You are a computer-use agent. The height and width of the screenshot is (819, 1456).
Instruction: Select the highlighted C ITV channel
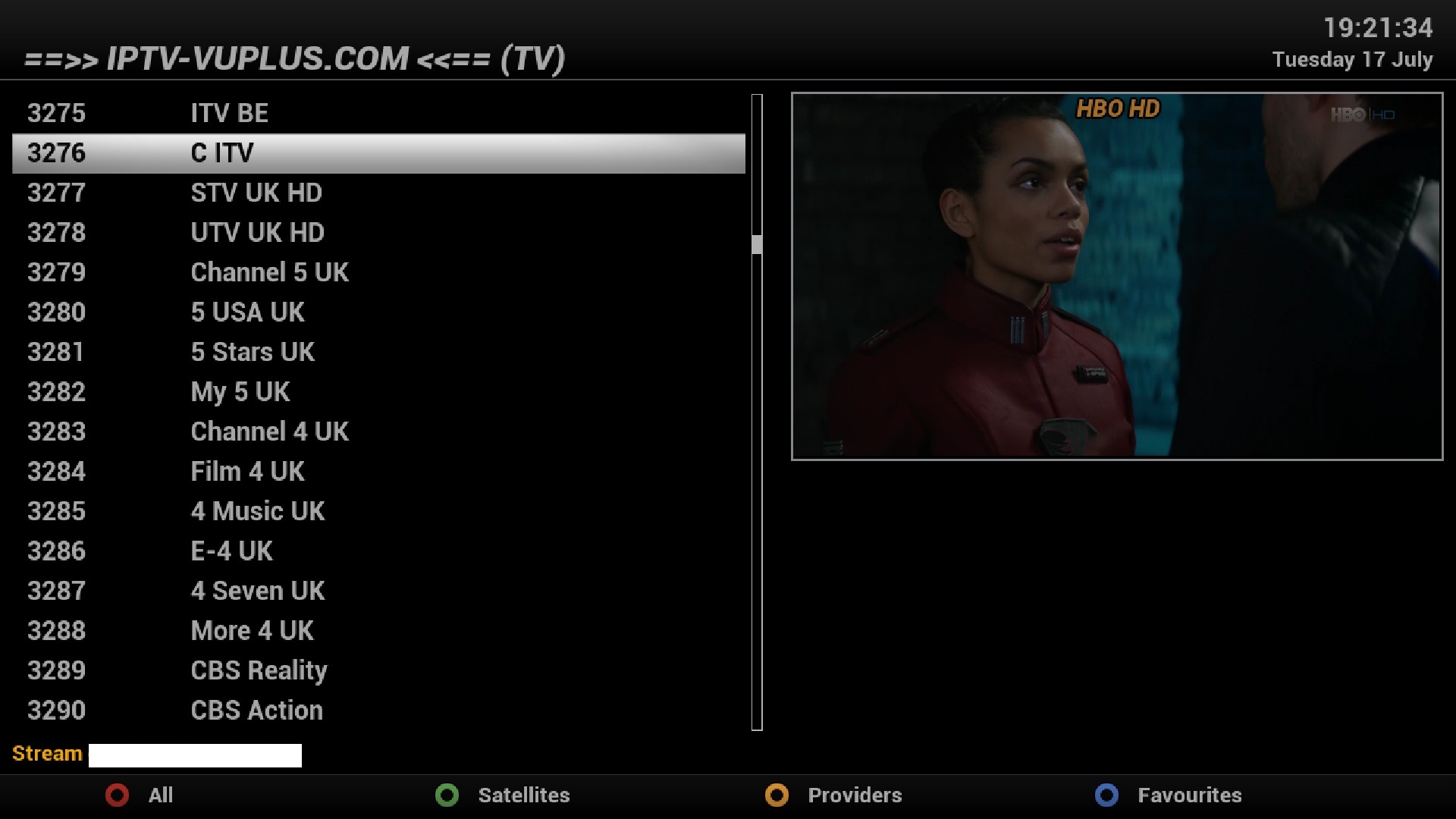(378, 153)
